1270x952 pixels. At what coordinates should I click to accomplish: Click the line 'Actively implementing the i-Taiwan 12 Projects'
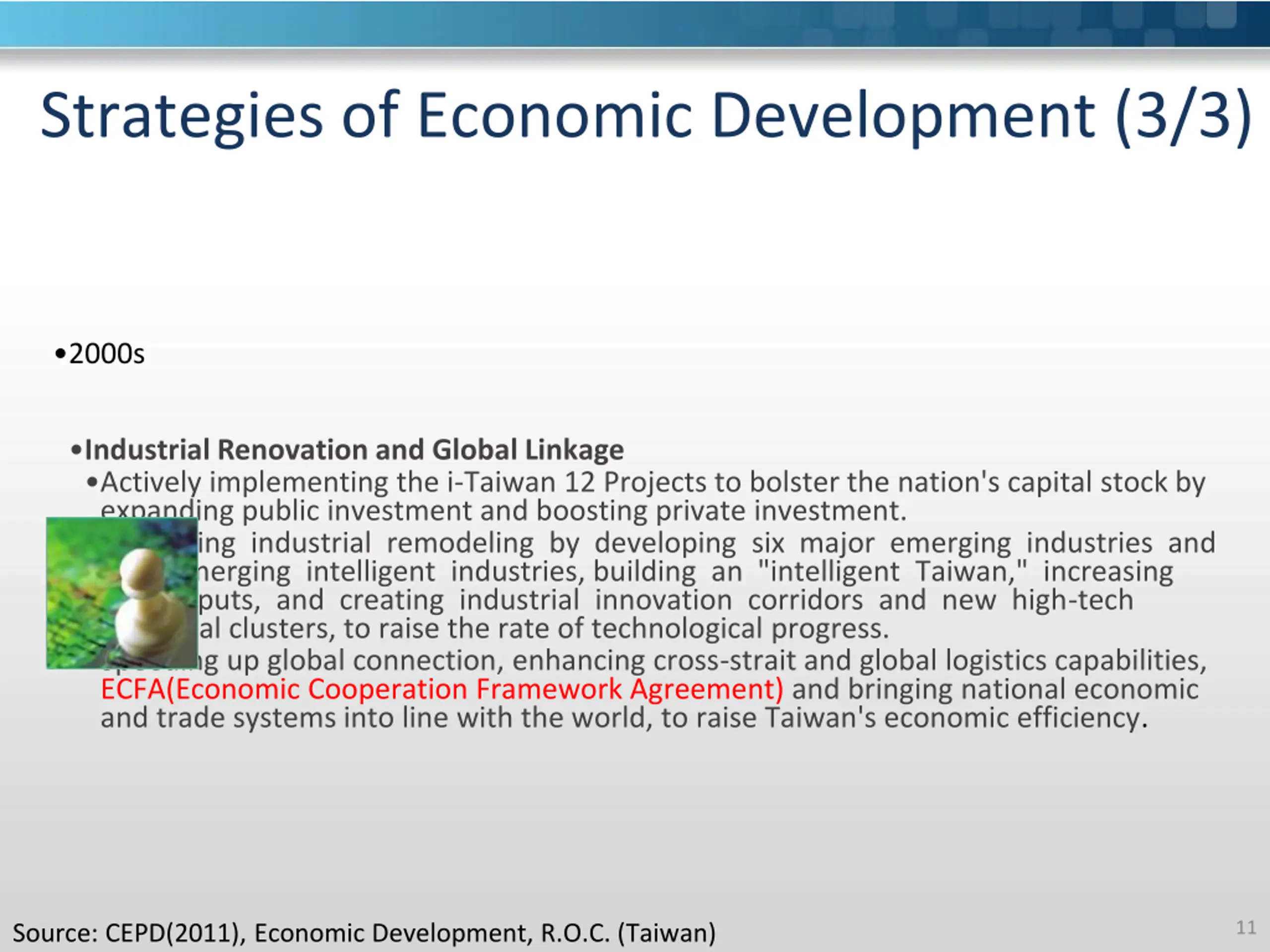tap(653, 482)
